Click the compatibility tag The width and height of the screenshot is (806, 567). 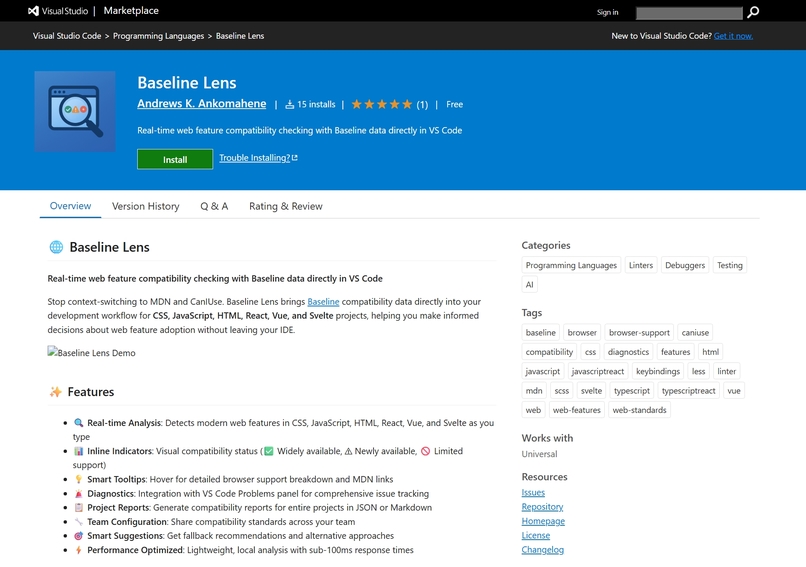pos(549,352)
